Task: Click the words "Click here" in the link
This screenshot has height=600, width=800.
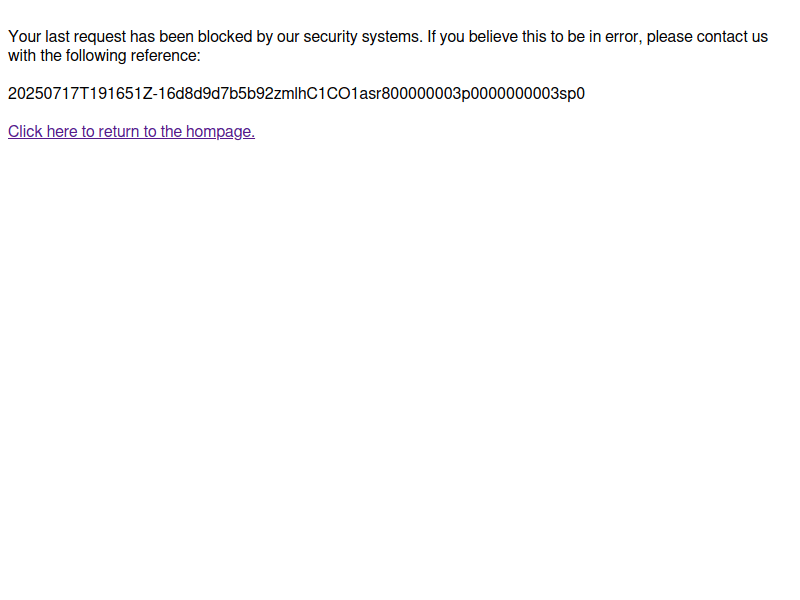Action: 43,131
